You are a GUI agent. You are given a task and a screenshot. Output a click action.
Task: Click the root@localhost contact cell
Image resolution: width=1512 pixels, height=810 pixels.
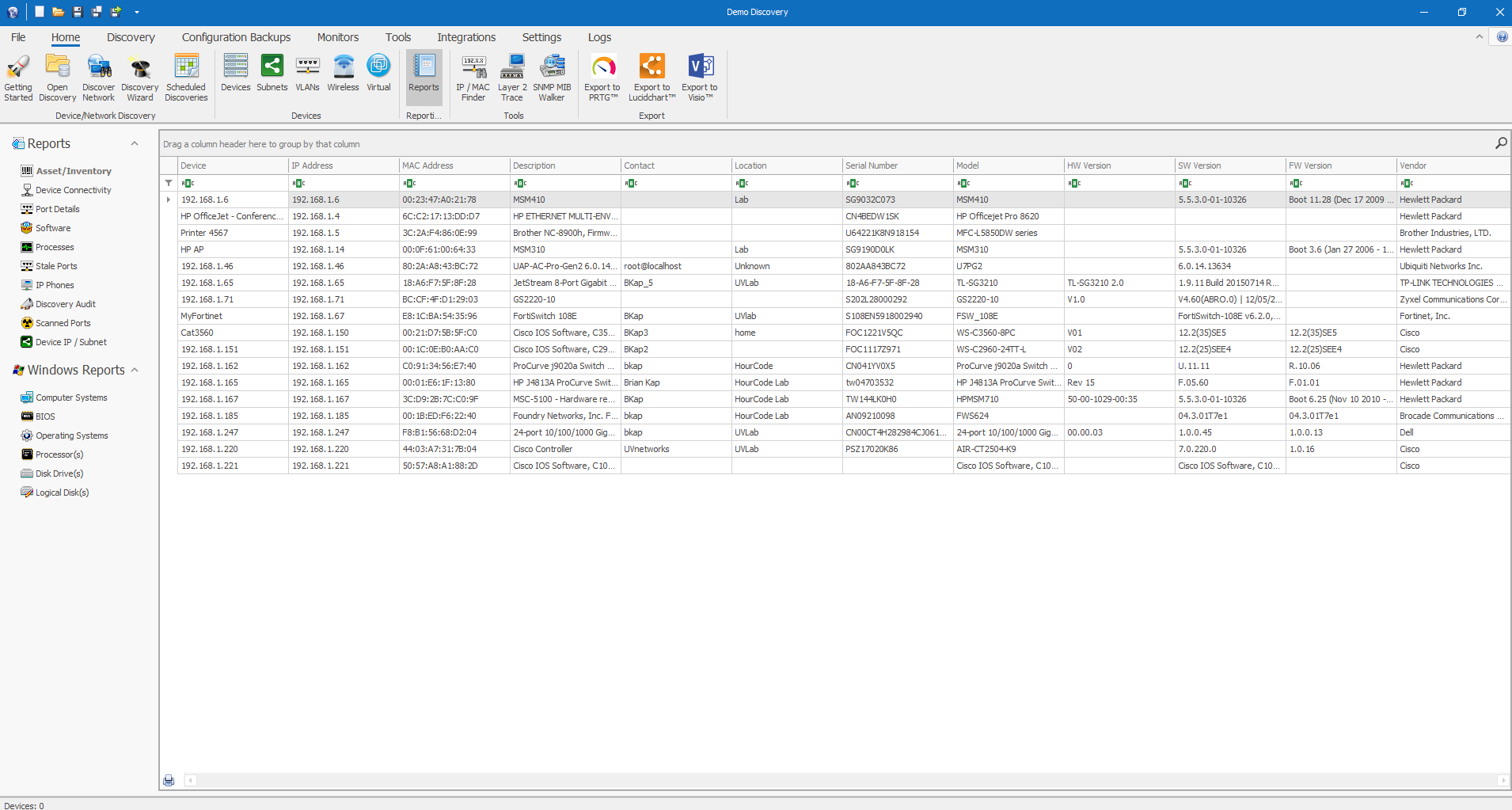point(676,266)
